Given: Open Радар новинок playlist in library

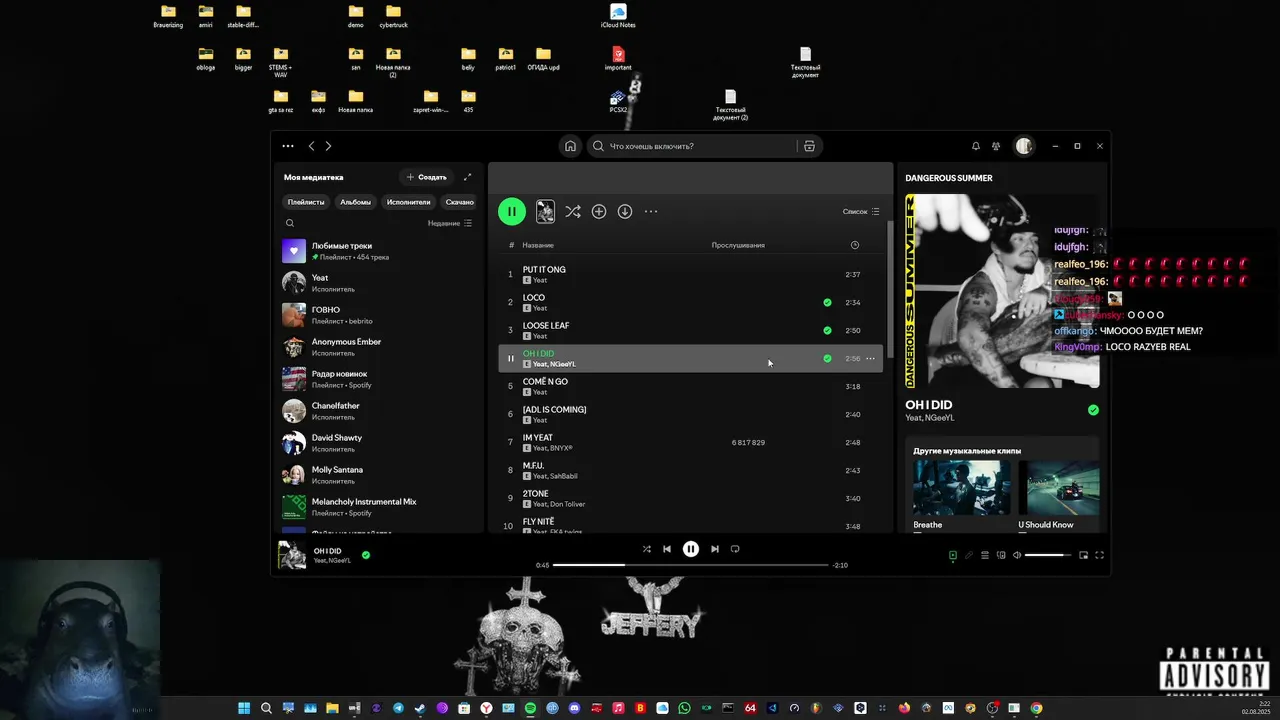Looking at the screenshot, I should (x=380, y=379).
